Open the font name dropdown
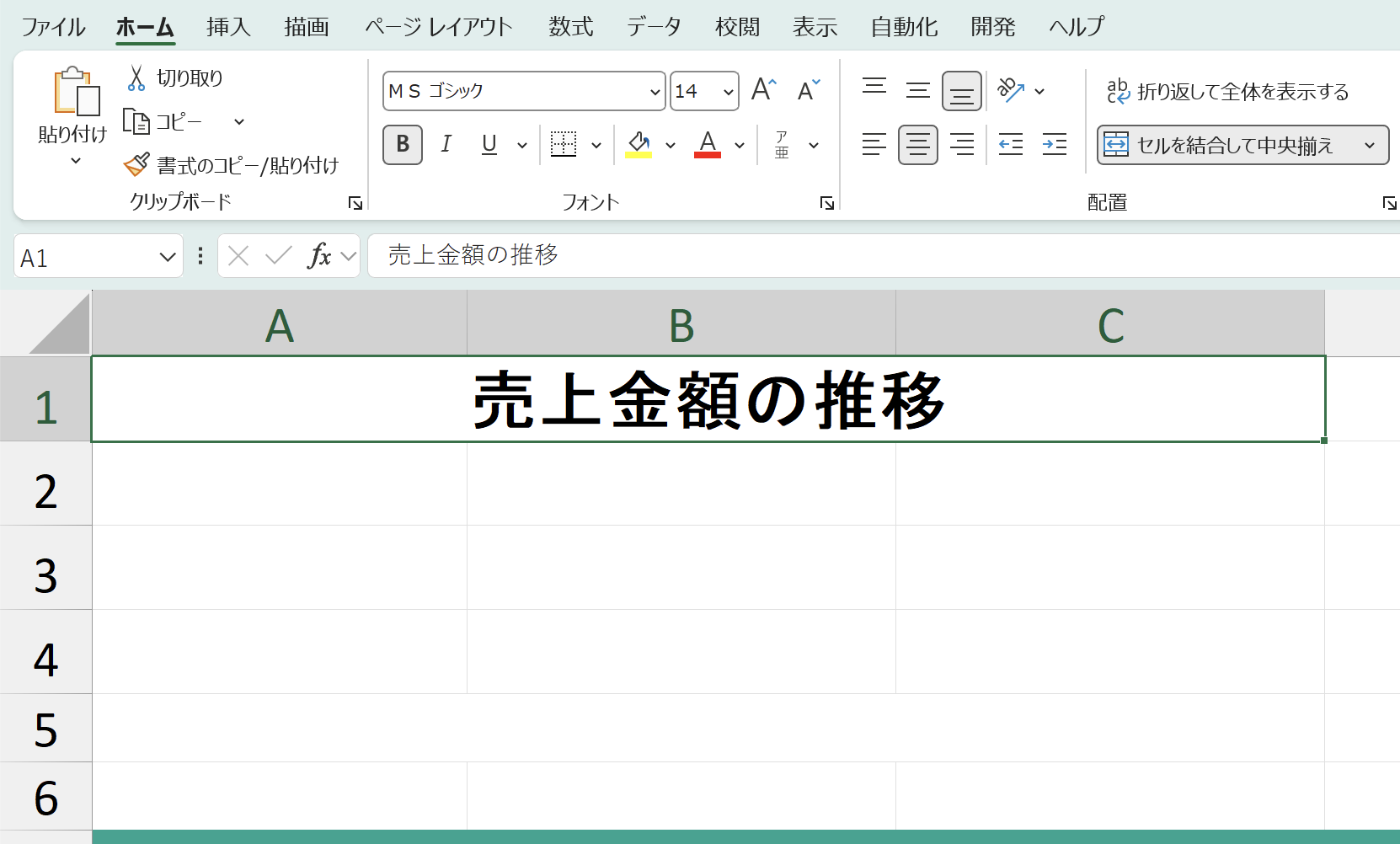The width and height of the screenshot is (1400, 844). (655, 91)
